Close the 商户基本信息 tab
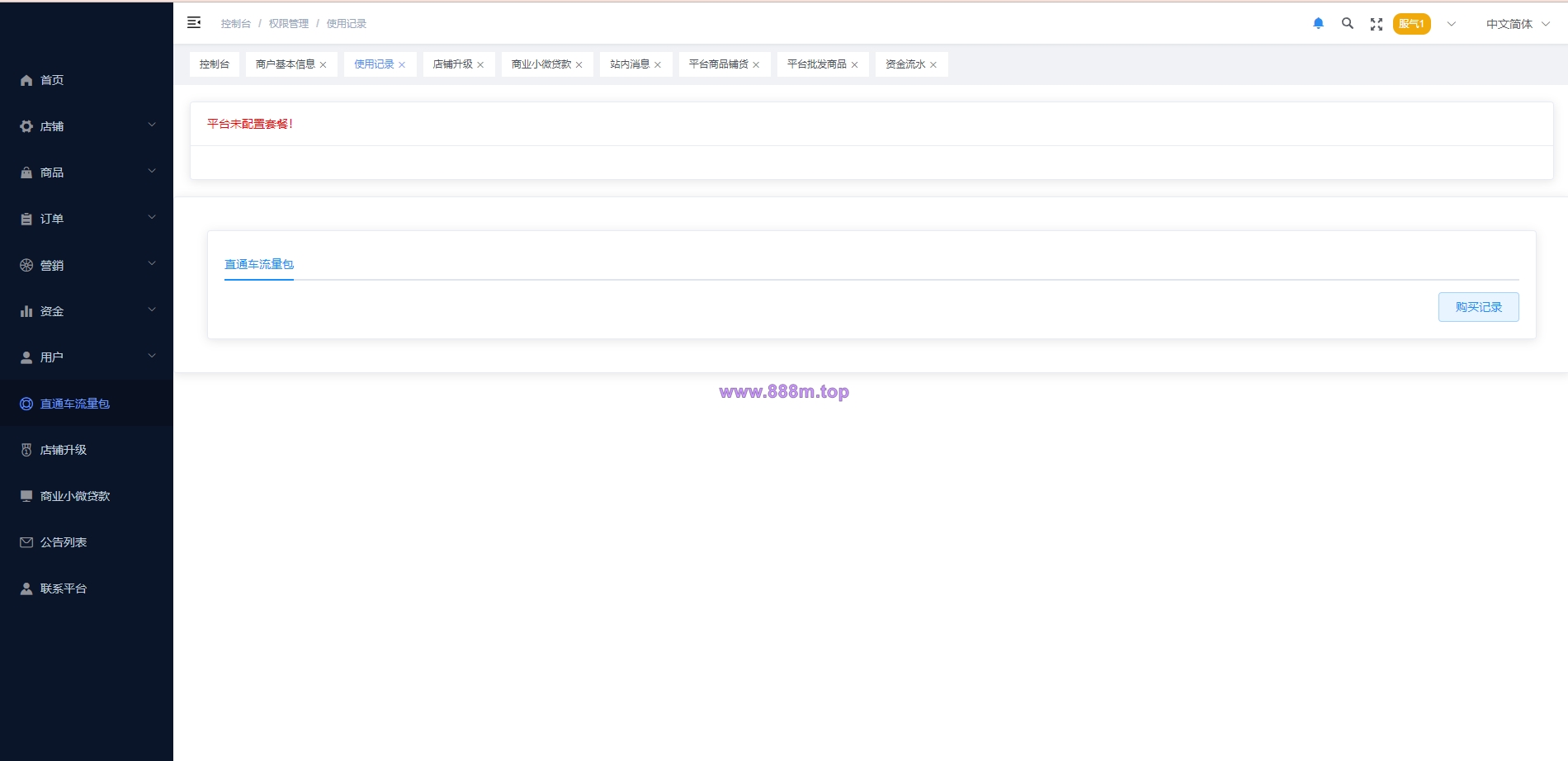 [x=324, y=64]
